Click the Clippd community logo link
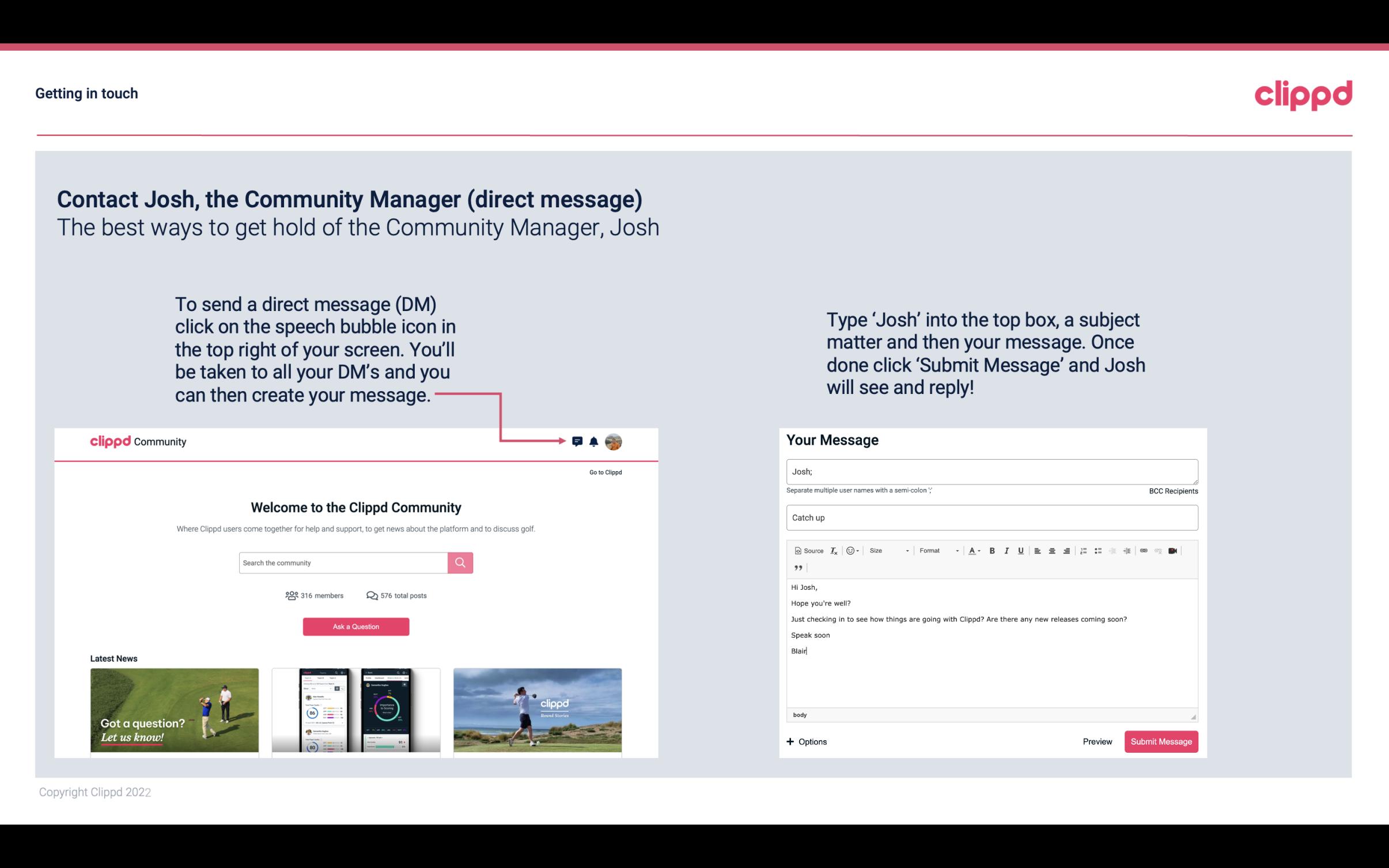The width and height of the screenshot is (1389, 868). tap(136, 441)
